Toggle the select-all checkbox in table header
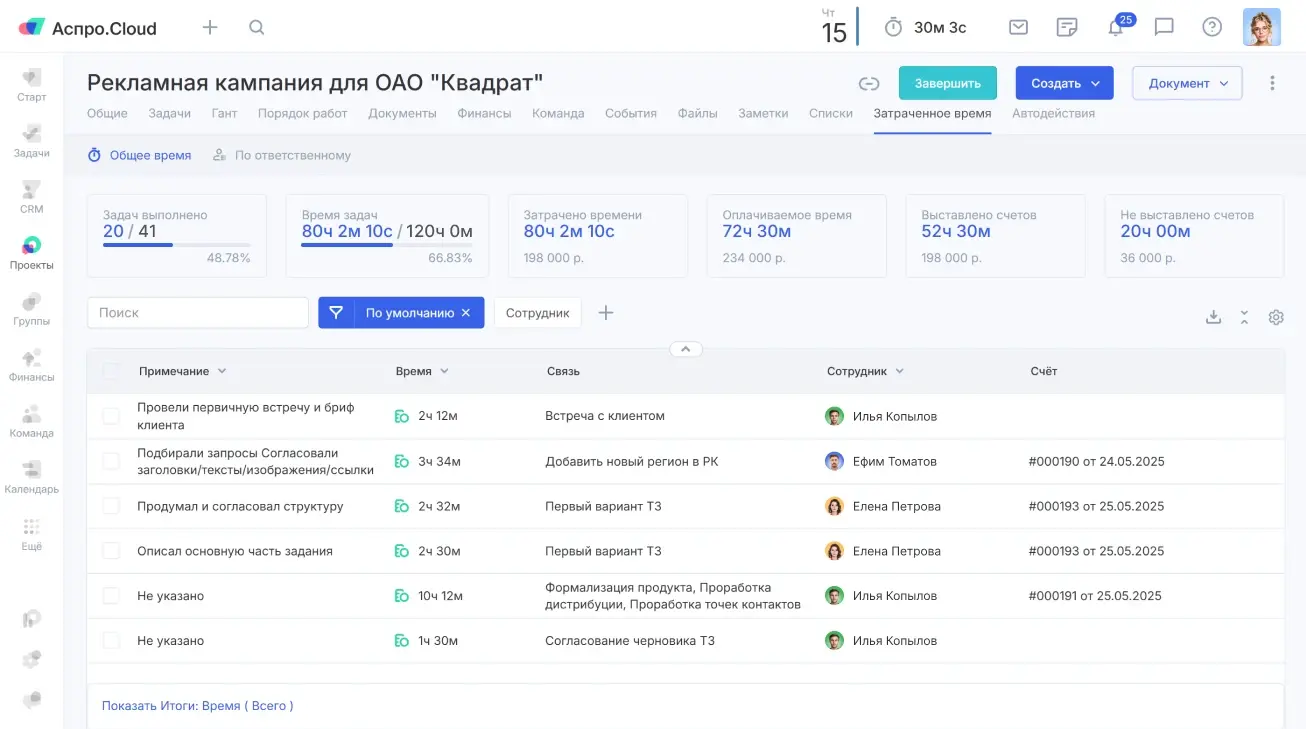The width and height of the screenshot is (1306, 729). 111,371
